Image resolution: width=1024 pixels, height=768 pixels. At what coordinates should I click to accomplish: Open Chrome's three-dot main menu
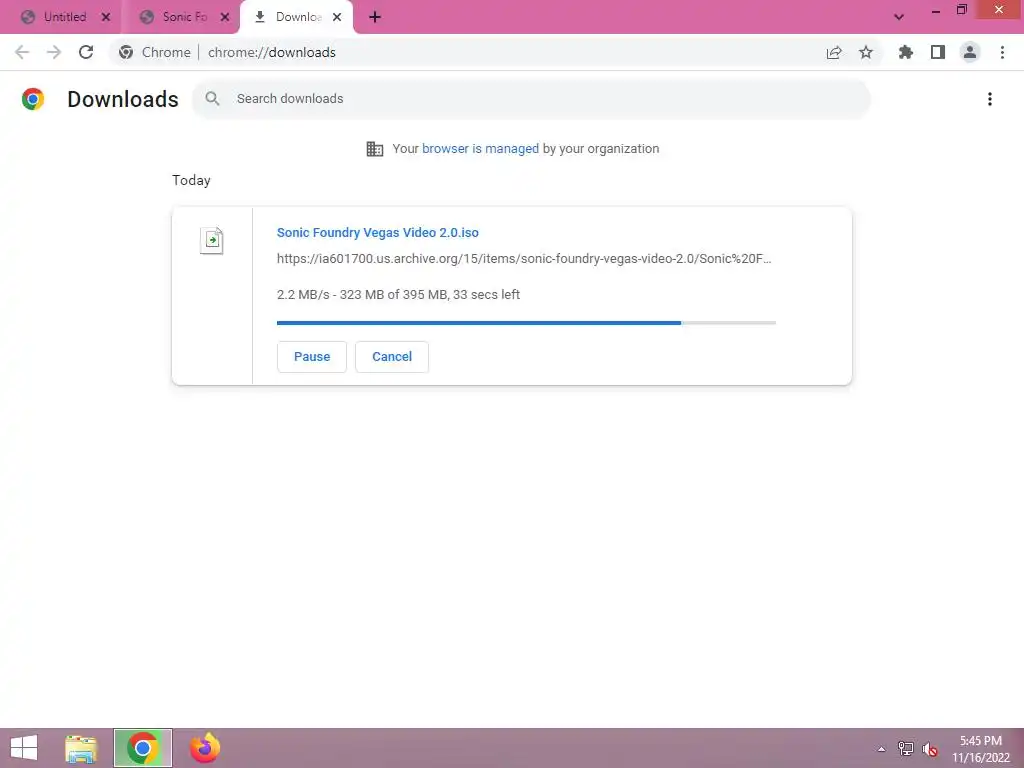1002,52
